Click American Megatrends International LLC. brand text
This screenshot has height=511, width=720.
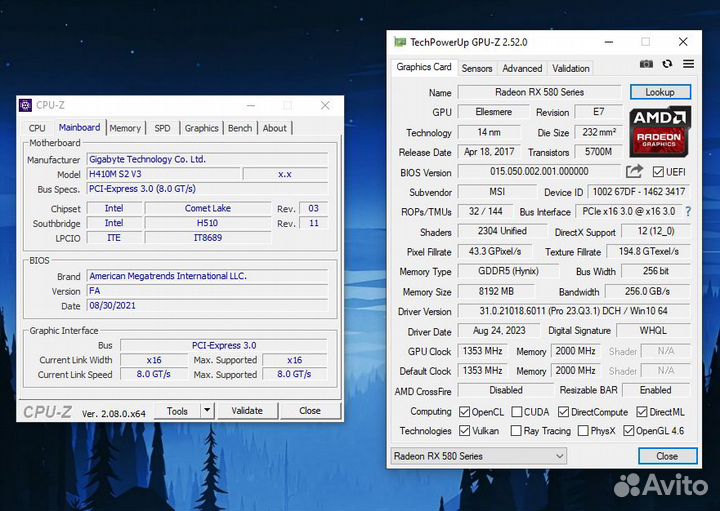tap(168, 276)
